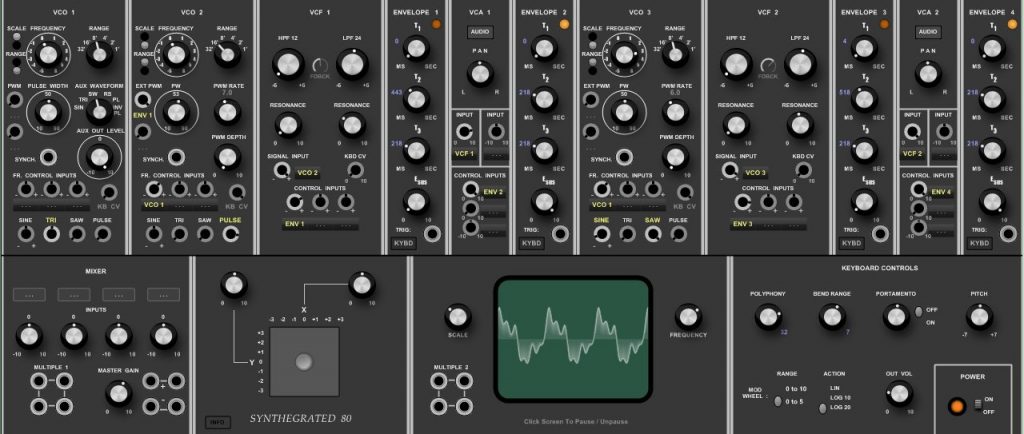Open VCF 2 signal input VCO 3 selector

(755, 173)
